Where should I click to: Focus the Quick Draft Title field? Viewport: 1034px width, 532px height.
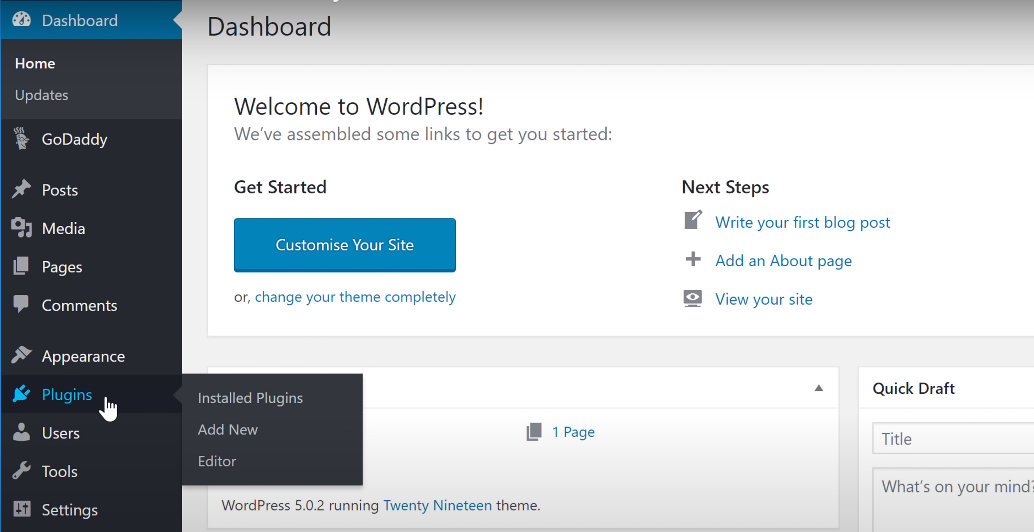952,438
